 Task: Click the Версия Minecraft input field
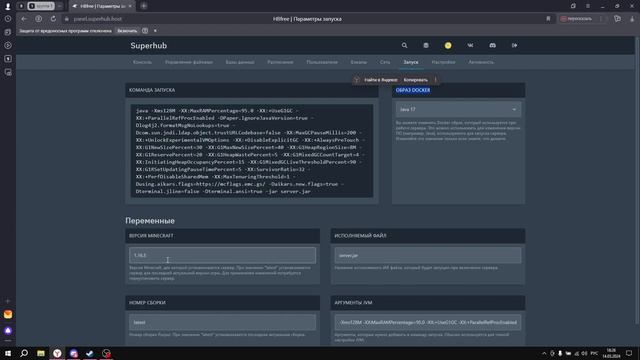point(222,255)
